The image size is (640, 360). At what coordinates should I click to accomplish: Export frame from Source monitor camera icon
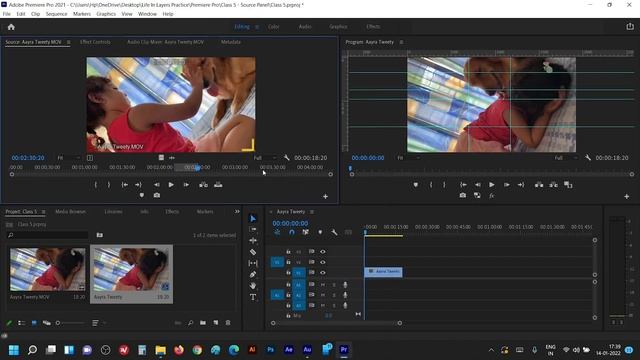pyautogui.click(x=157, y=196)
